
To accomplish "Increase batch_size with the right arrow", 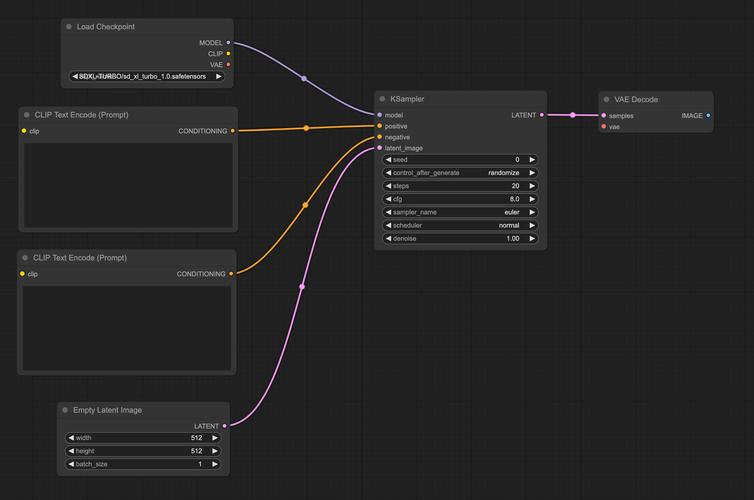I will [214, 464].
